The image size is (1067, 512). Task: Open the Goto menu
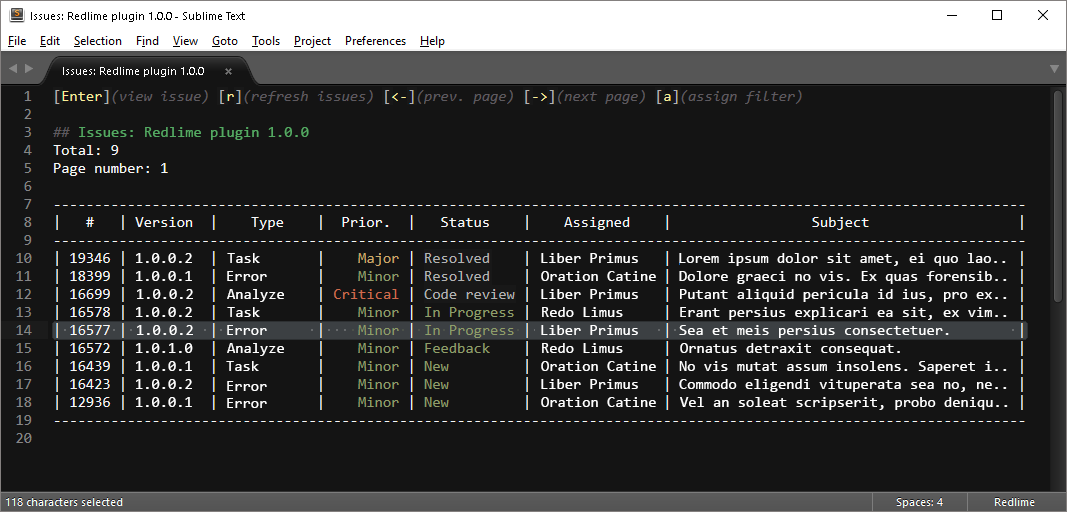tap(225, 41)
